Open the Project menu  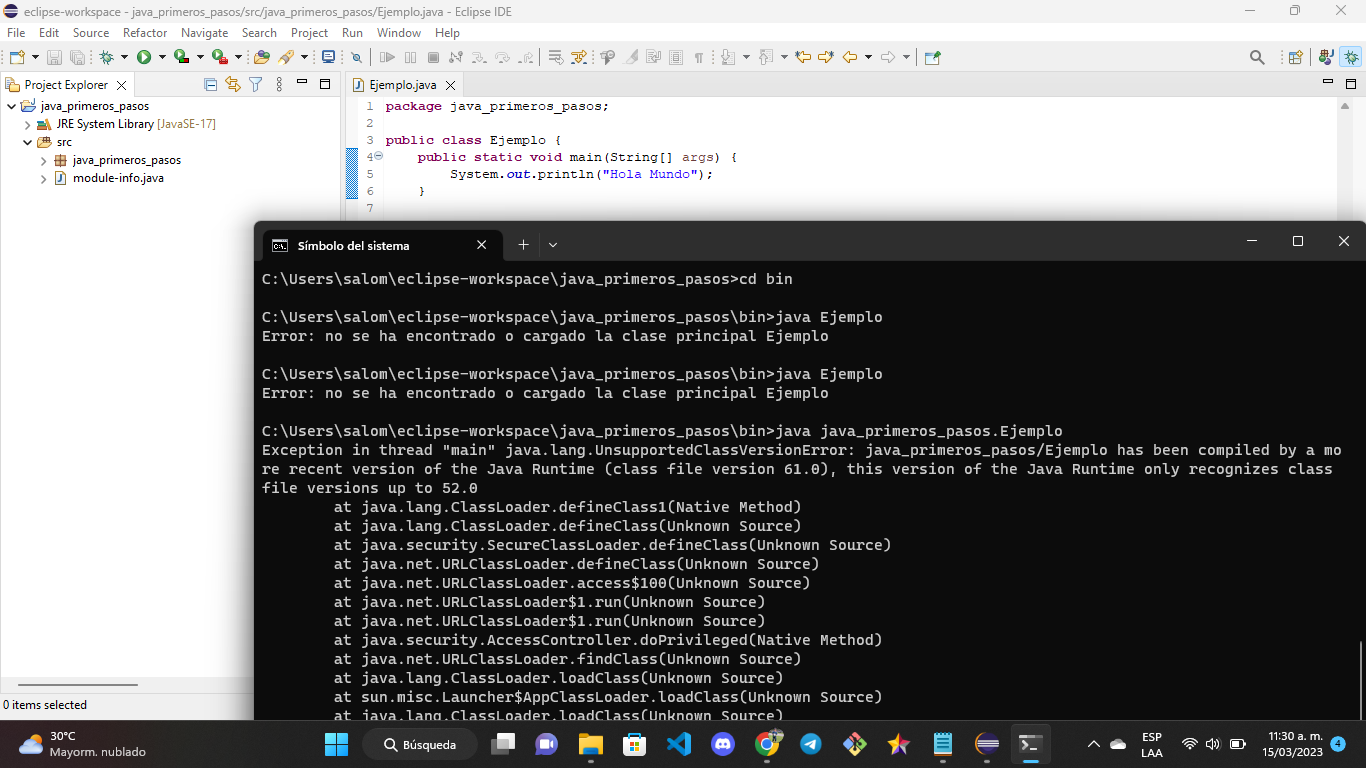click(x=310, y=32)
